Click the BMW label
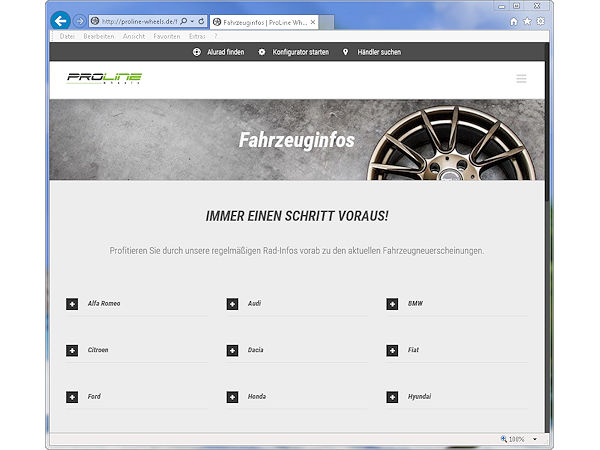The width and height of the screenshot is (600, 450). click(415, 303)
